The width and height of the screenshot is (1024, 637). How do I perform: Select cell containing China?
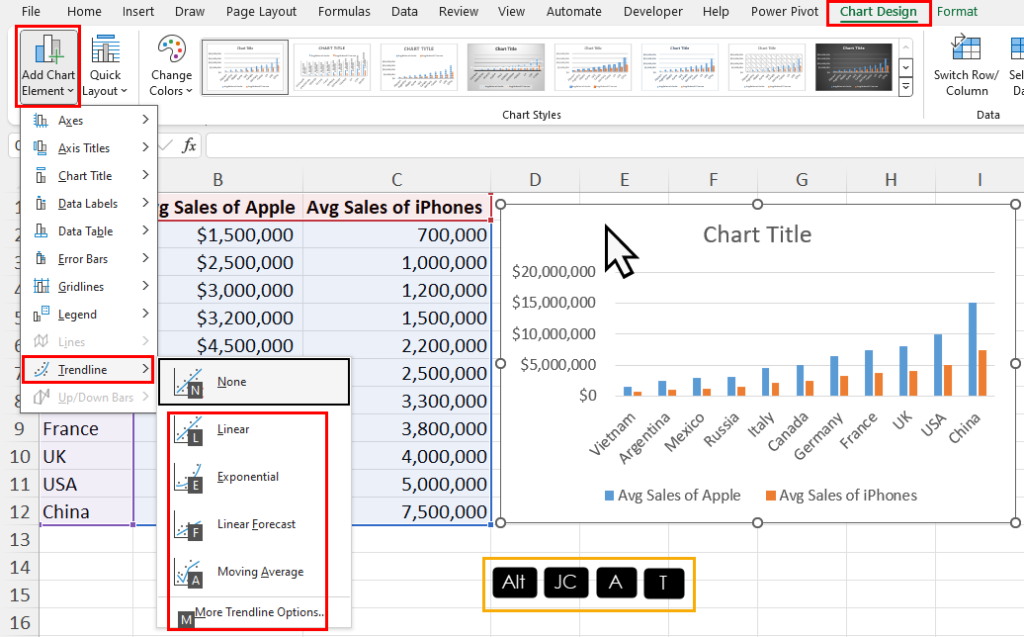click(86, 512)
